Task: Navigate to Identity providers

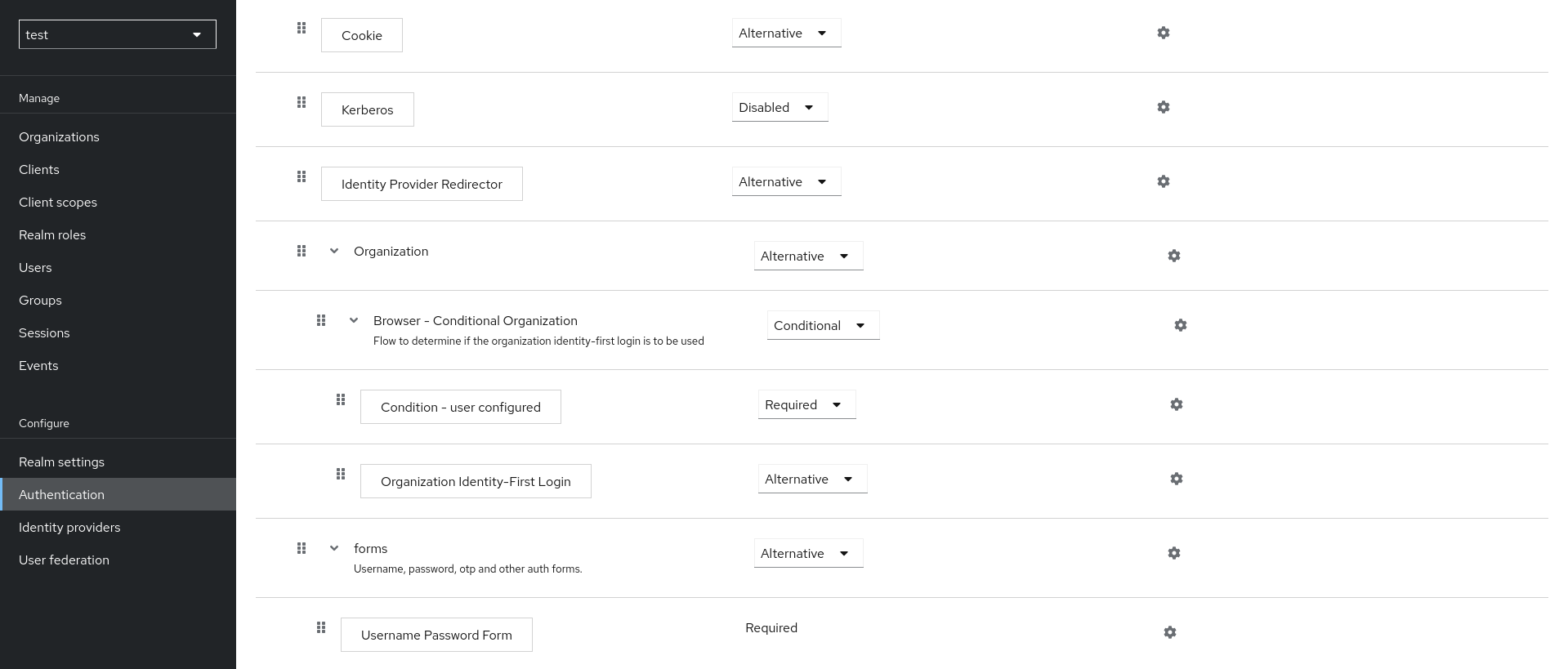Action: (x=69, y=527)
